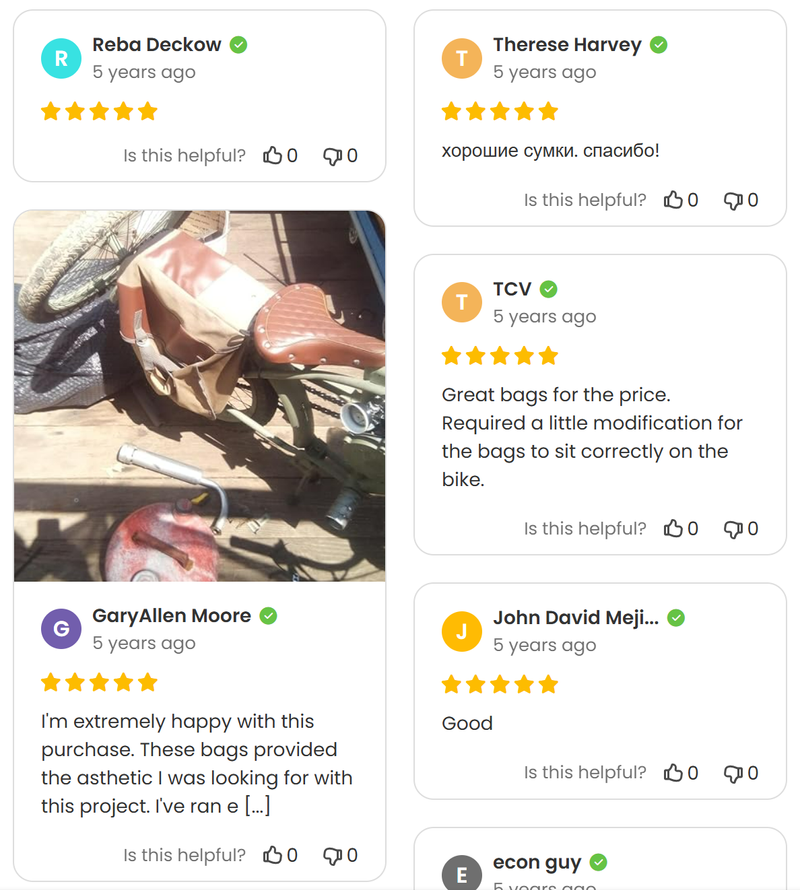Image resolution: width=800 pixels, height=890 pixels.
Task: Click thumbs down on John David Meji's review
Action: coord(733,773)
